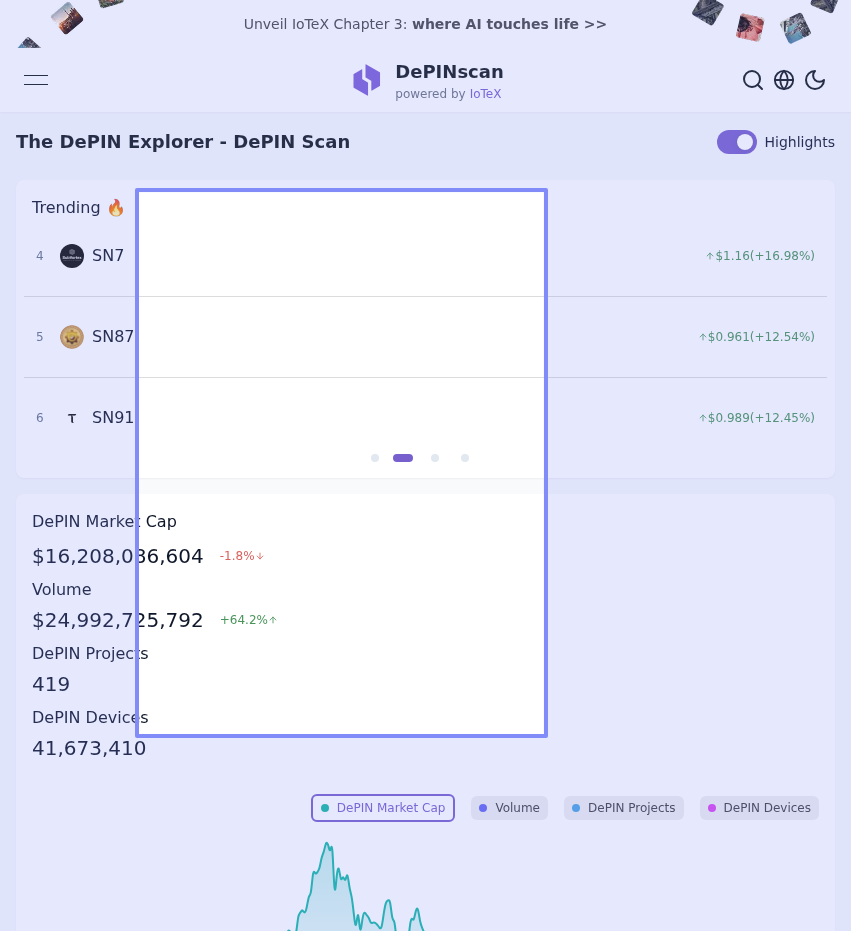
Task: Open the IoTeX Chapter 3 announcement banner
Action: point(425,24)
